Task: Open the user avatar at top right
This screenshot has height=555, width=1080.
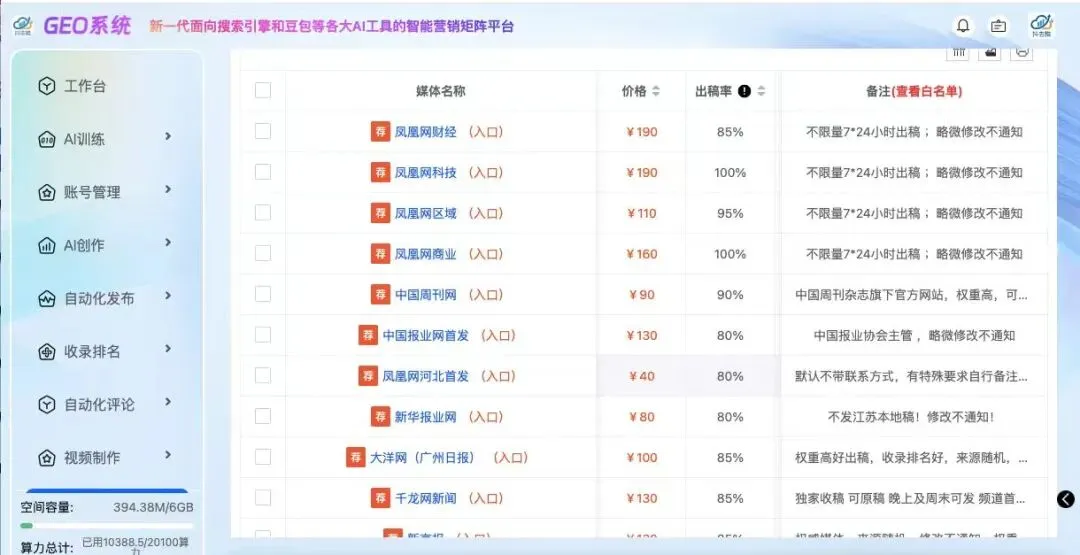Action: point(1041,25)
